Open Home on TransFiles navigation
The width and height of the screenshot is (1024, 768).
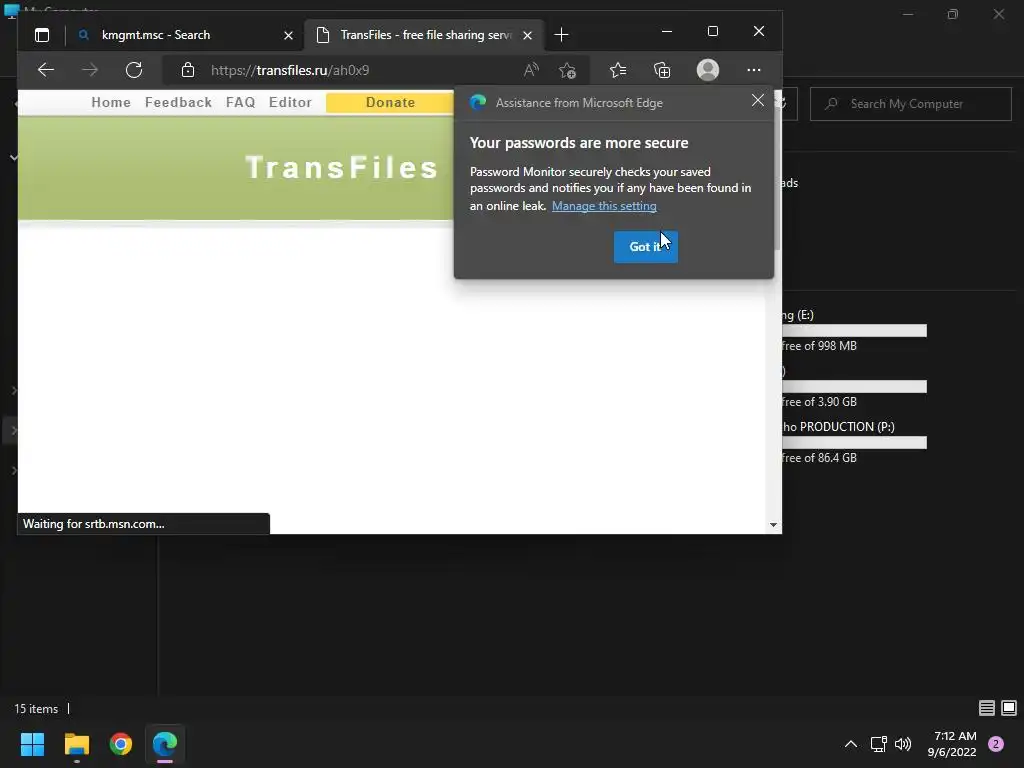[x=111, y=103]
